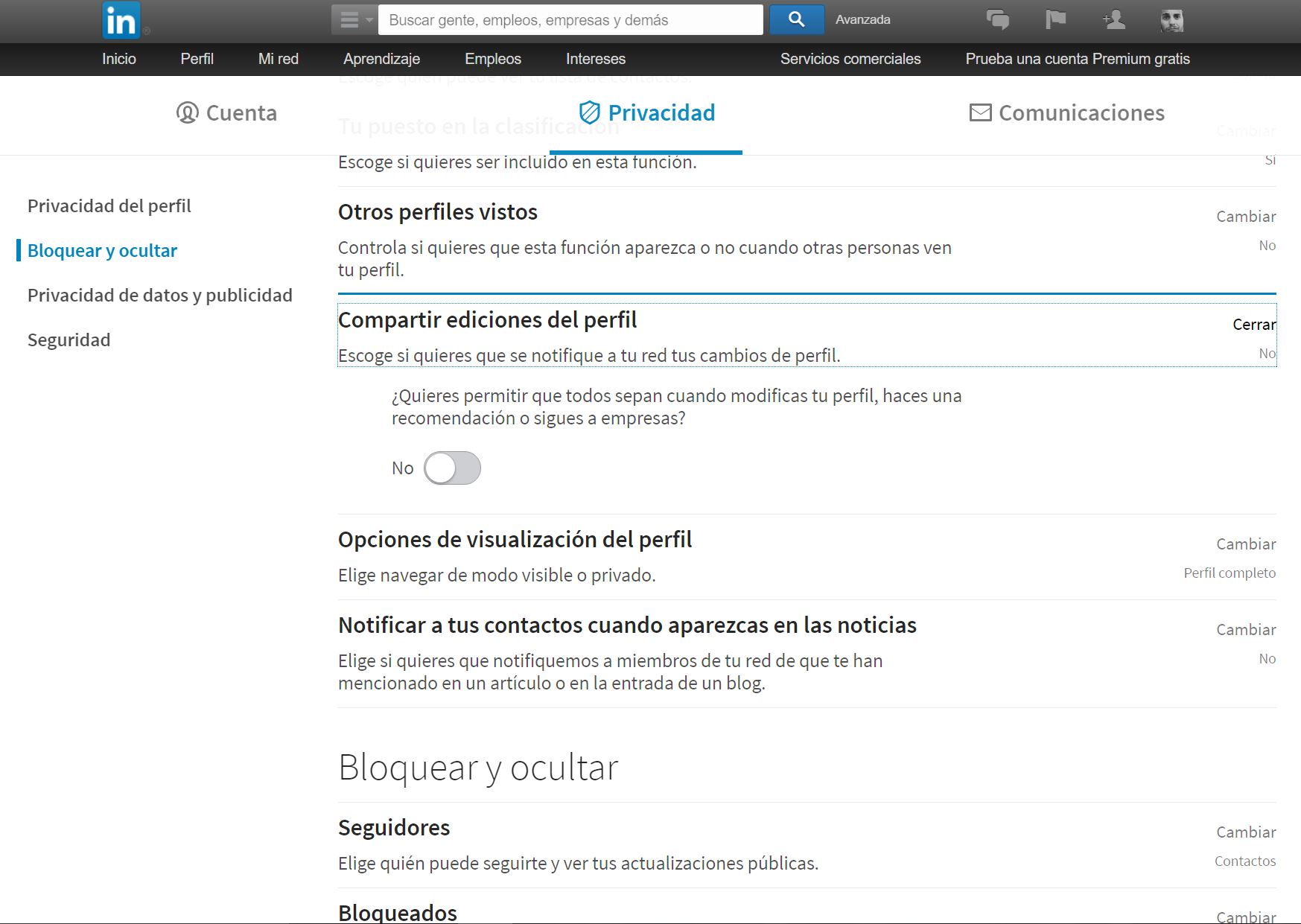Click Cerrar to collapse 'Compartir ediciones del perfil'

[x=1254, y=325]
